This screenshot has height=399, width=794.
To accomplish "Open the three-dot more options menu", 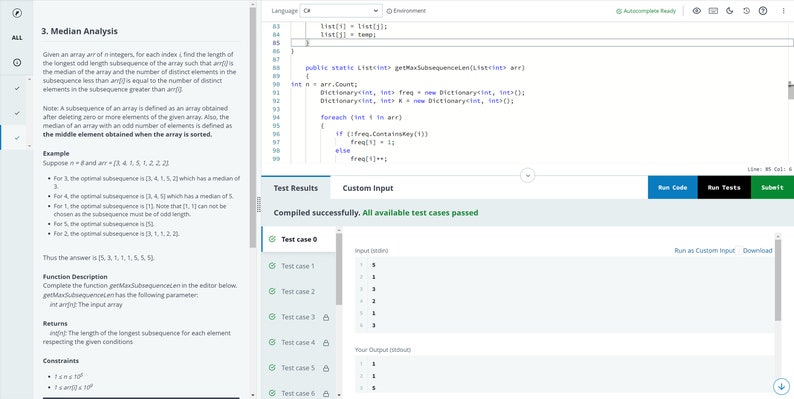I will pyautogui.click(x=784, y=11).
